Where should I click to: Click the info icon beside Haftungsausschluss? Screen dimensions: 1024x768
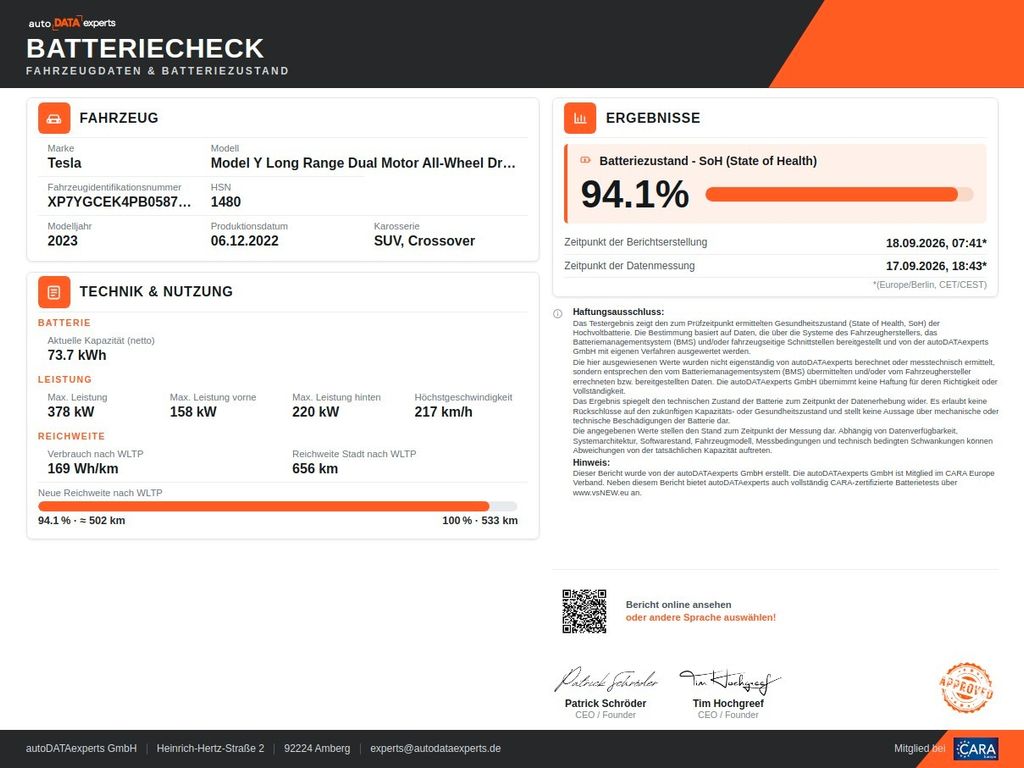point(558,313)
